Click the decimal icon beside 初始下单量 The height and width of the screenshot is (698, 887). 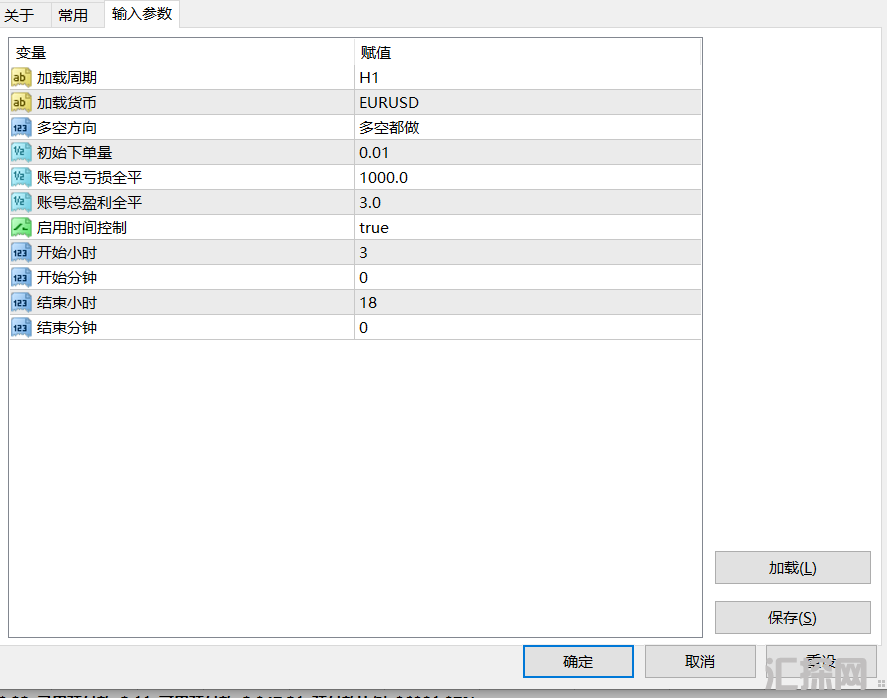click(x=21, y=152)
